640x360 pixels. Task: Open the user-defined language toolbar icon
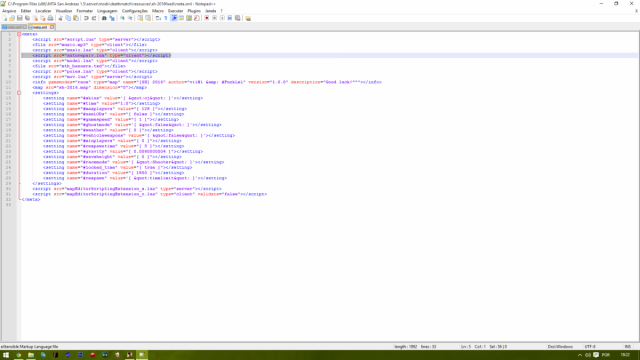click(181, 18)
